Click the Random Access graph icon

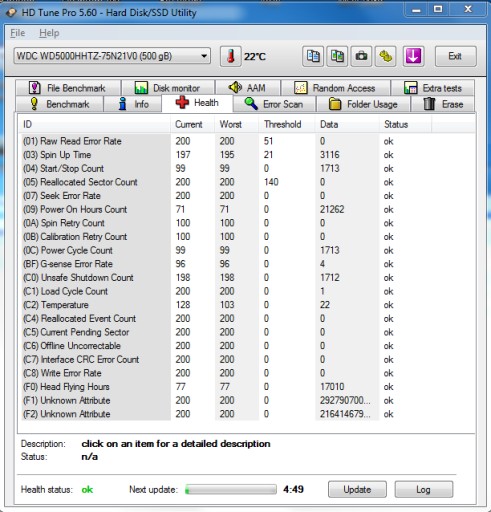click(300, 88)
